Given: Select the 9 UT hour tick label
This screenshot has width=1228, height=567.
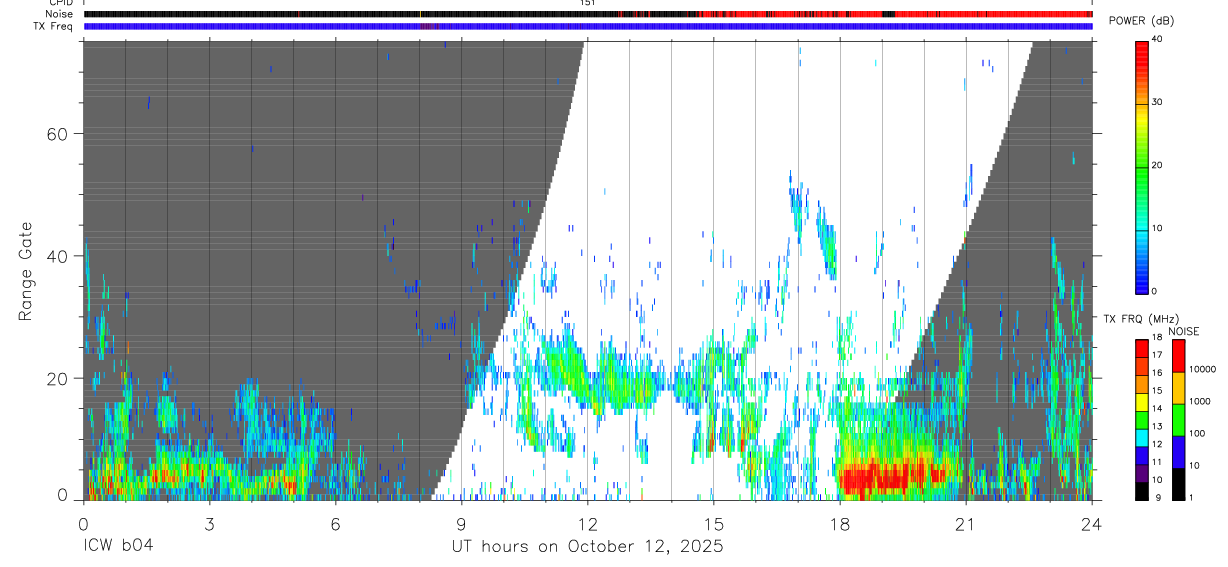Looking at the screenshot, I should pyautogui.click(x=461, y=523).
